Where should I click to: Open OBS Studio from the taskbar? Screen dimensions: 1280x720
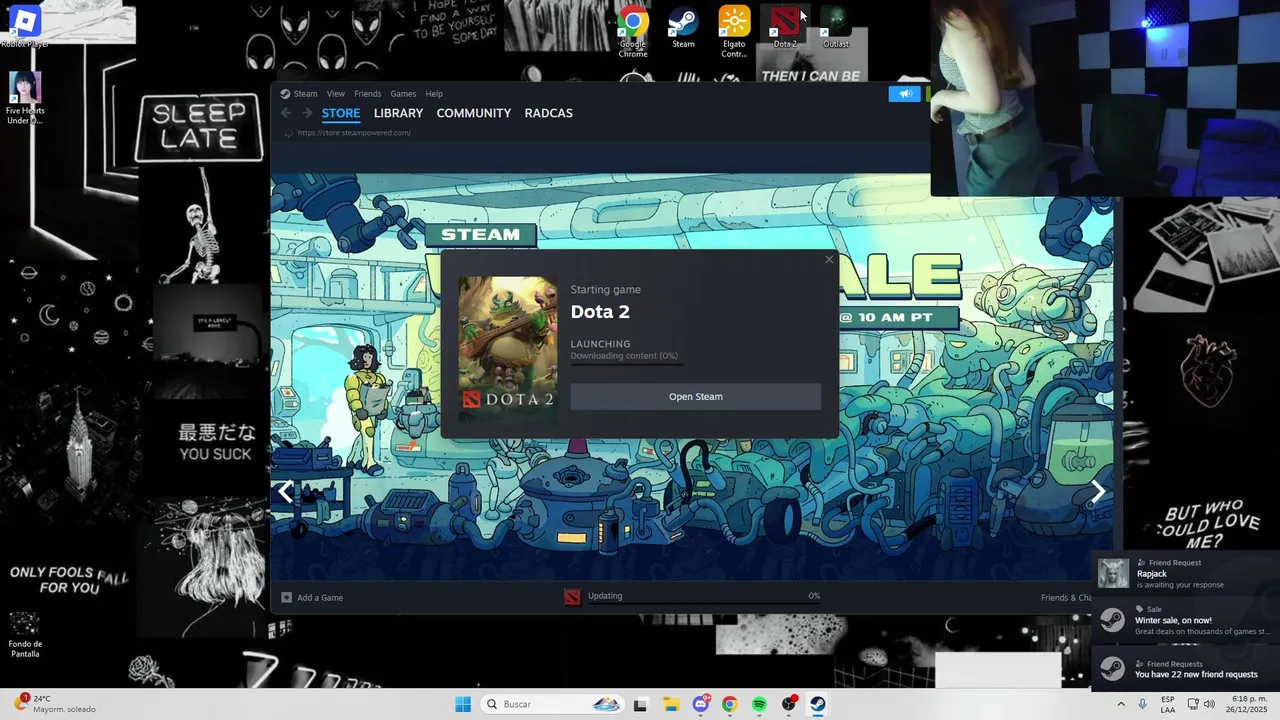tap(789, 704)
